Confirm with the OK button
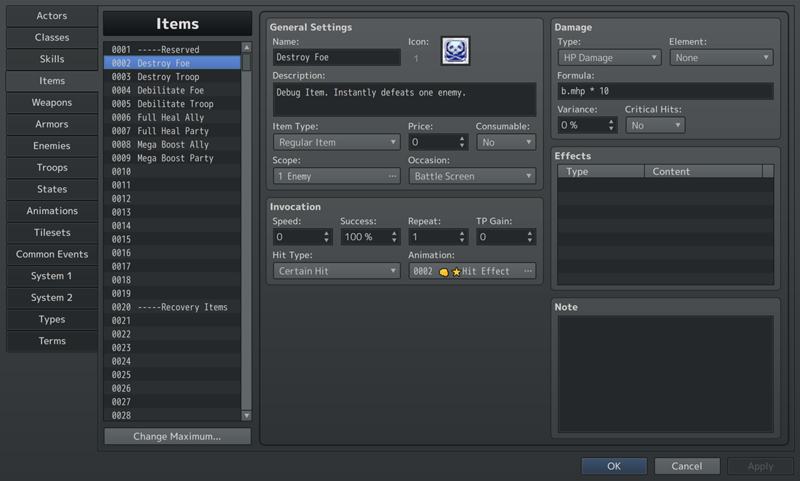This screenshot has width=800, height=481. 613,466
